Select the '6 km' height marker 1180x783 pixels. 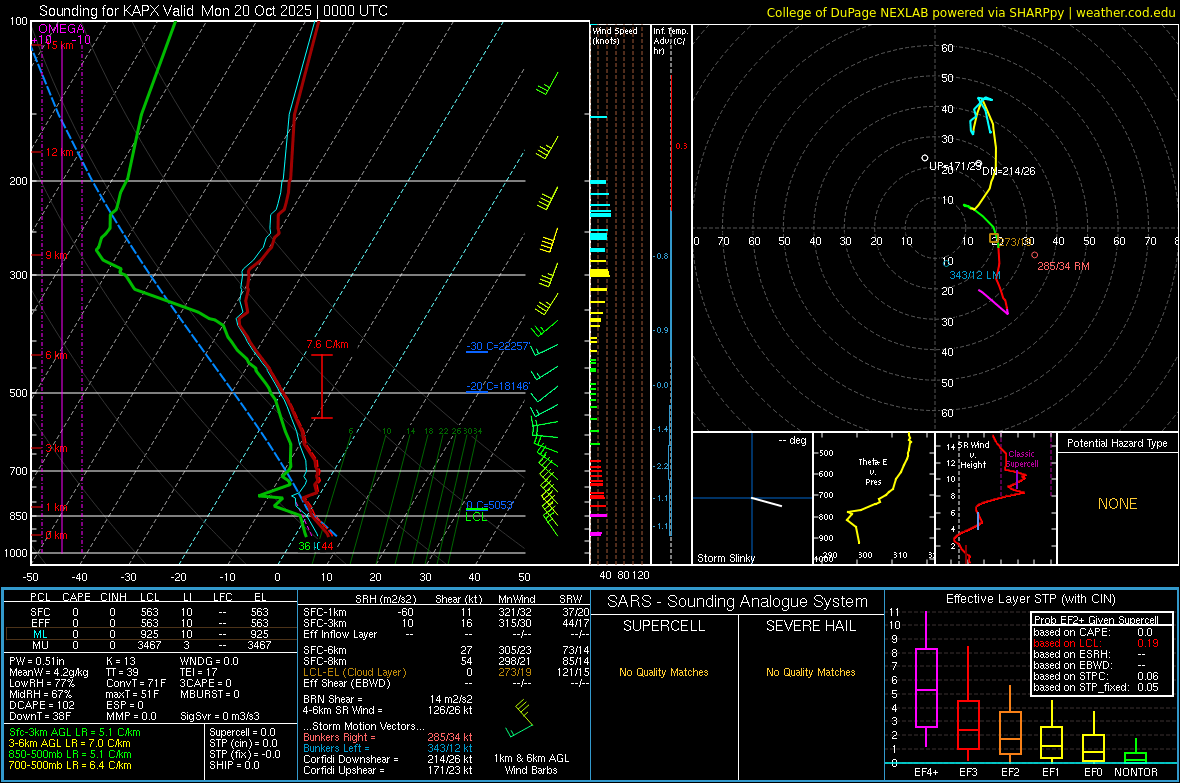click(56, 355)
